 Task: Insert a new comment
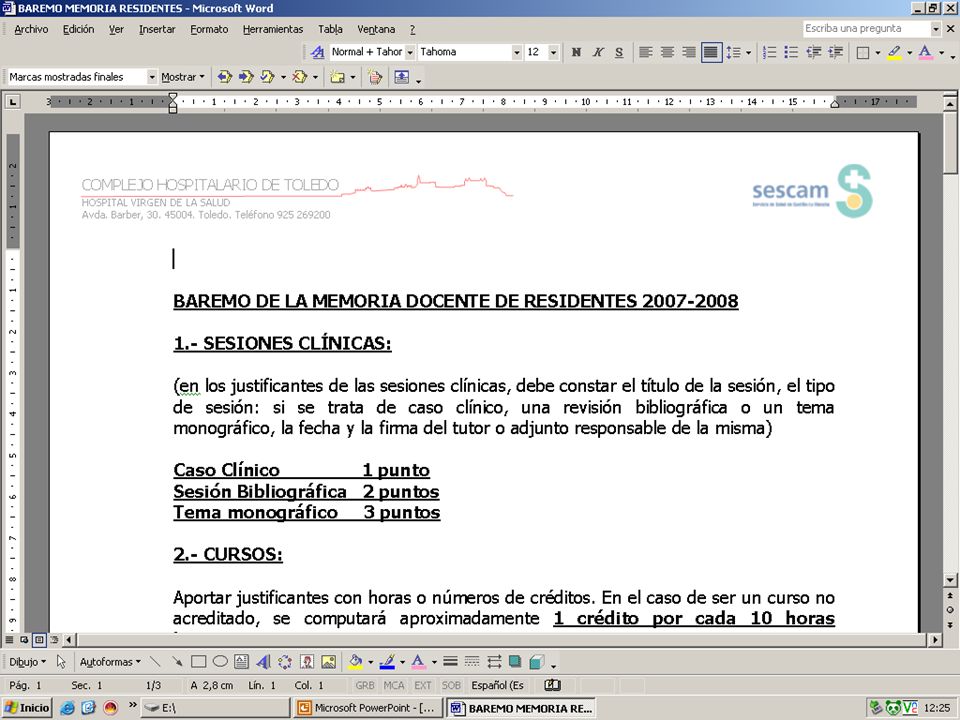point(337,77)
